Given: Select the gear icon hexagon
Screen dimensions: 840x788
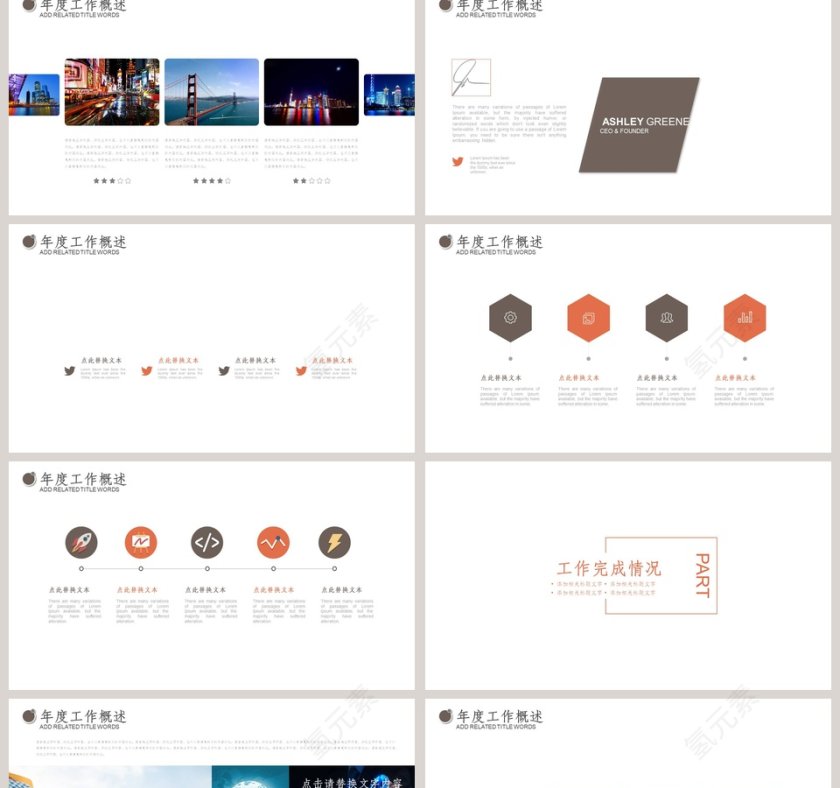Looking at the screenshot, I should tap(510, 318).
